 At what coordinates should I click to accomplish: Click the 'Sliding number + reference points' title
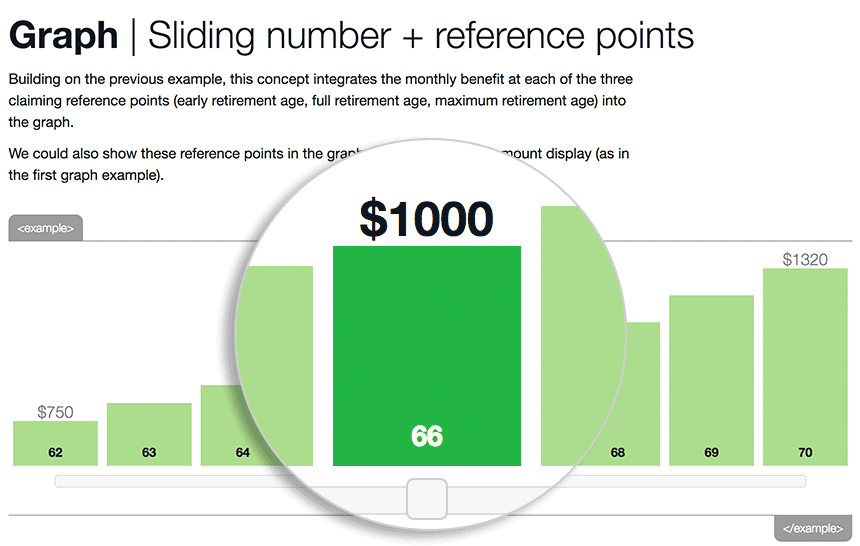421,36
